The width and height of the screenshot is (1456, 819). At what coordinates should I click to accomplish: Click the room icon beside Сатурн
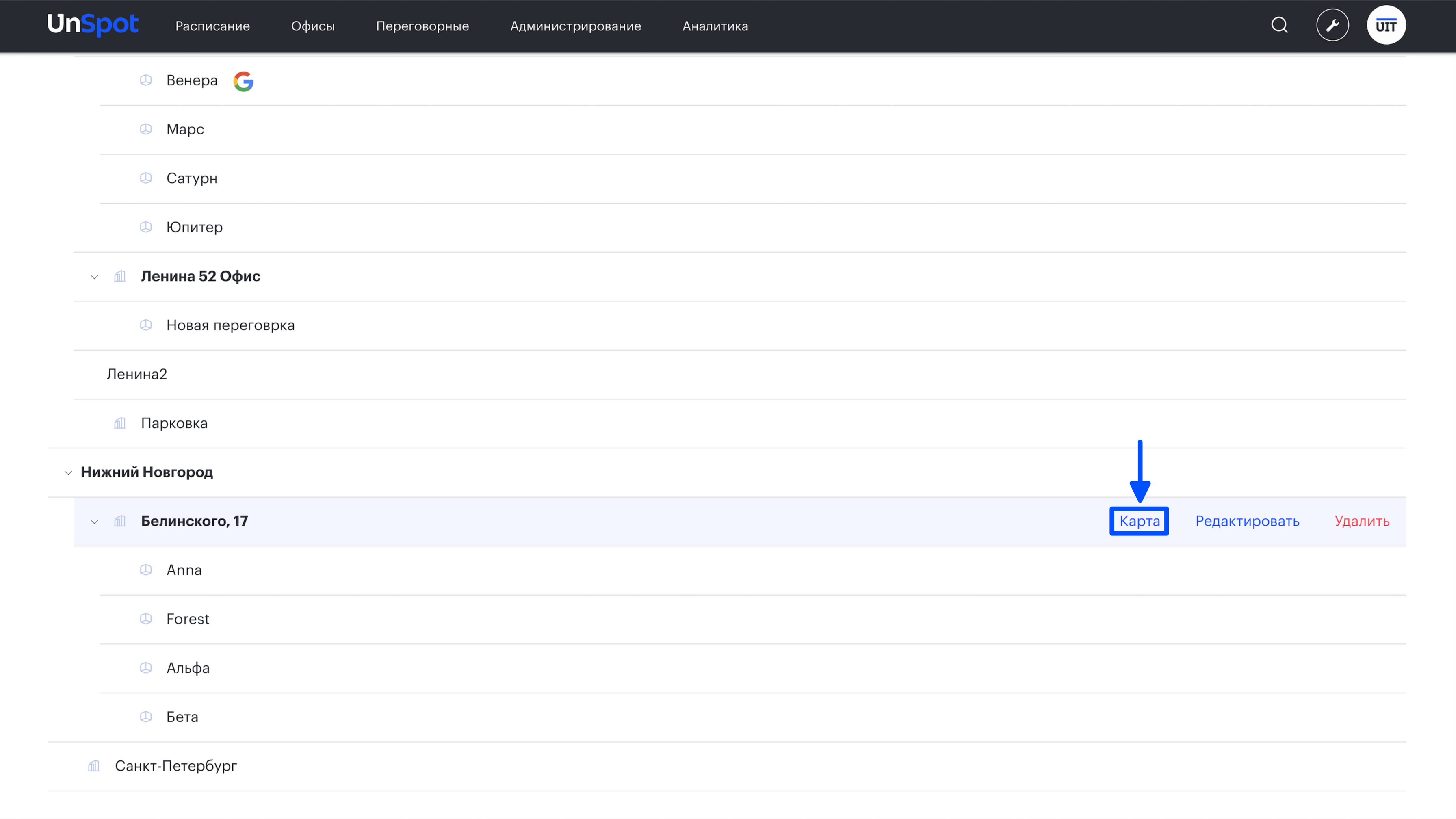pos(146,178)
